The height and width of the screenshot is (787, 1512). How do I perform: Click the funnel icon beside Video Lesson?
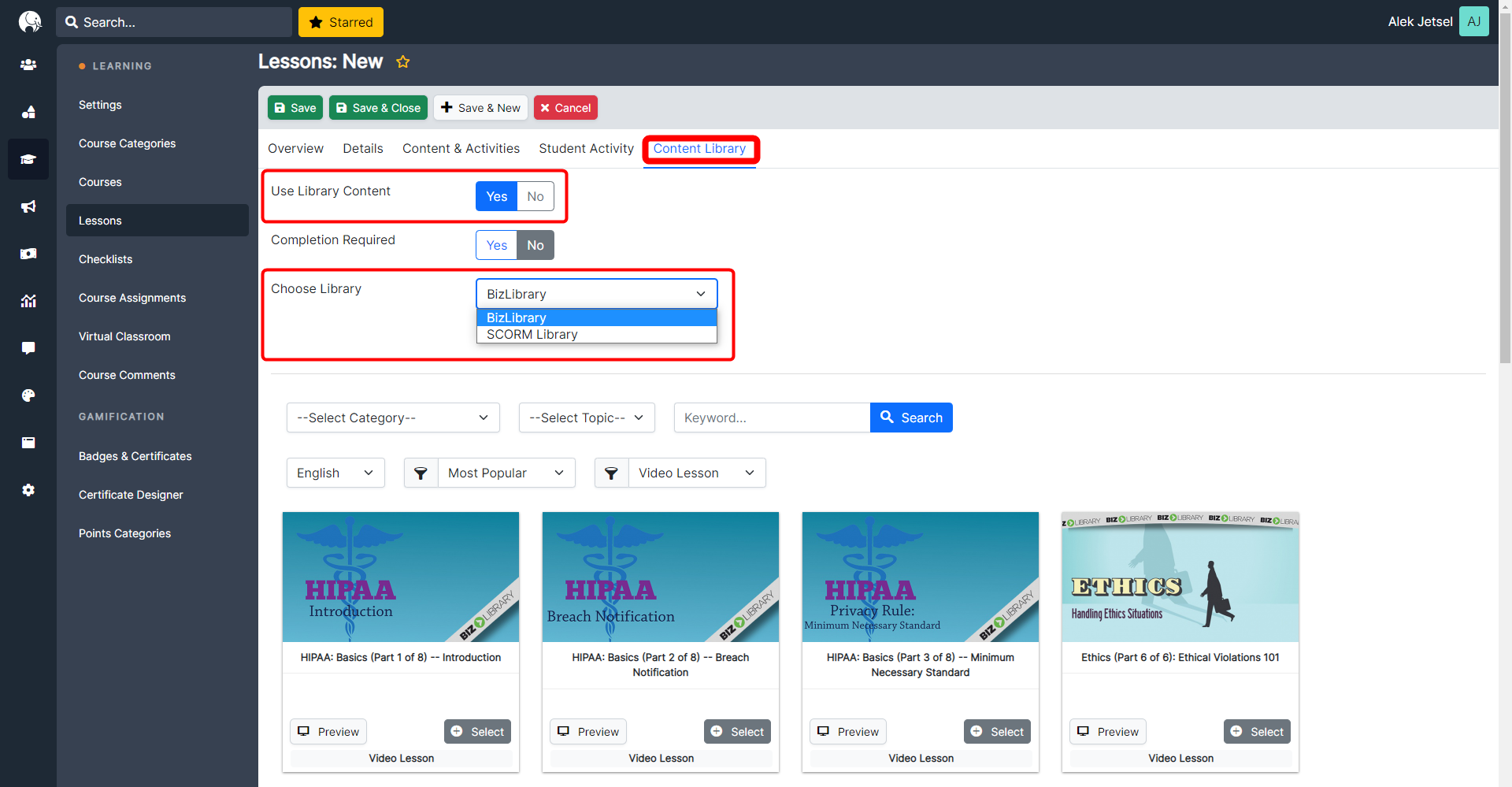tap(611, 473)
